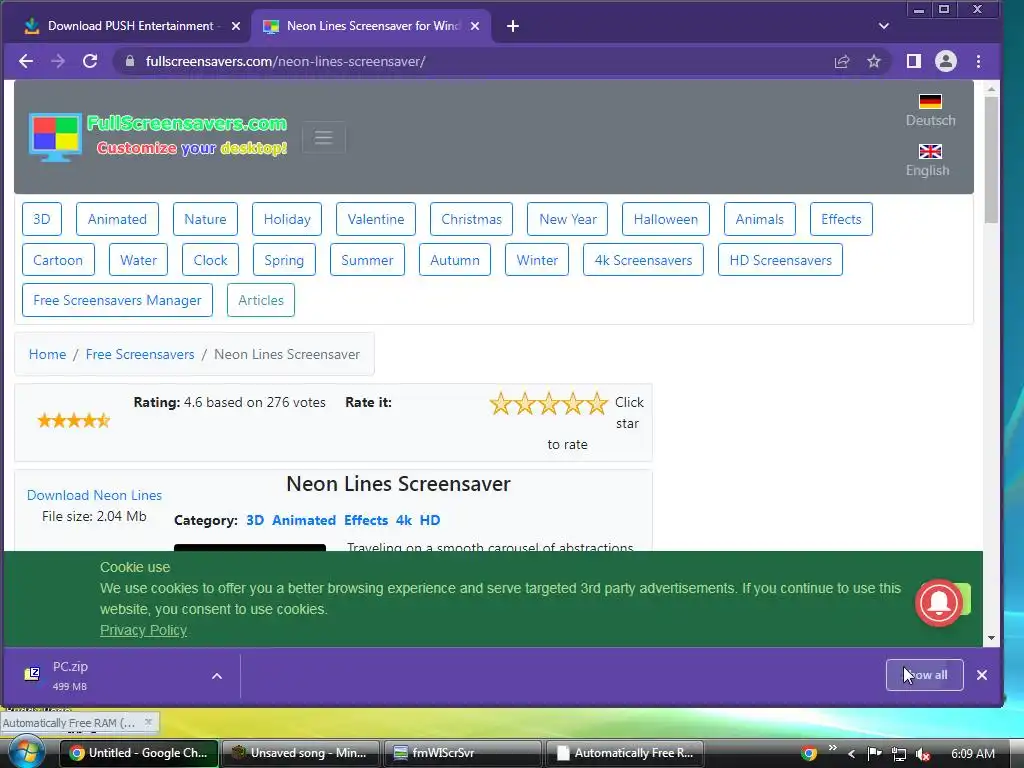Click Download Neon Lines link
Image resolution: width=1024 pixels, height=768 pixels.
(94, 495)
